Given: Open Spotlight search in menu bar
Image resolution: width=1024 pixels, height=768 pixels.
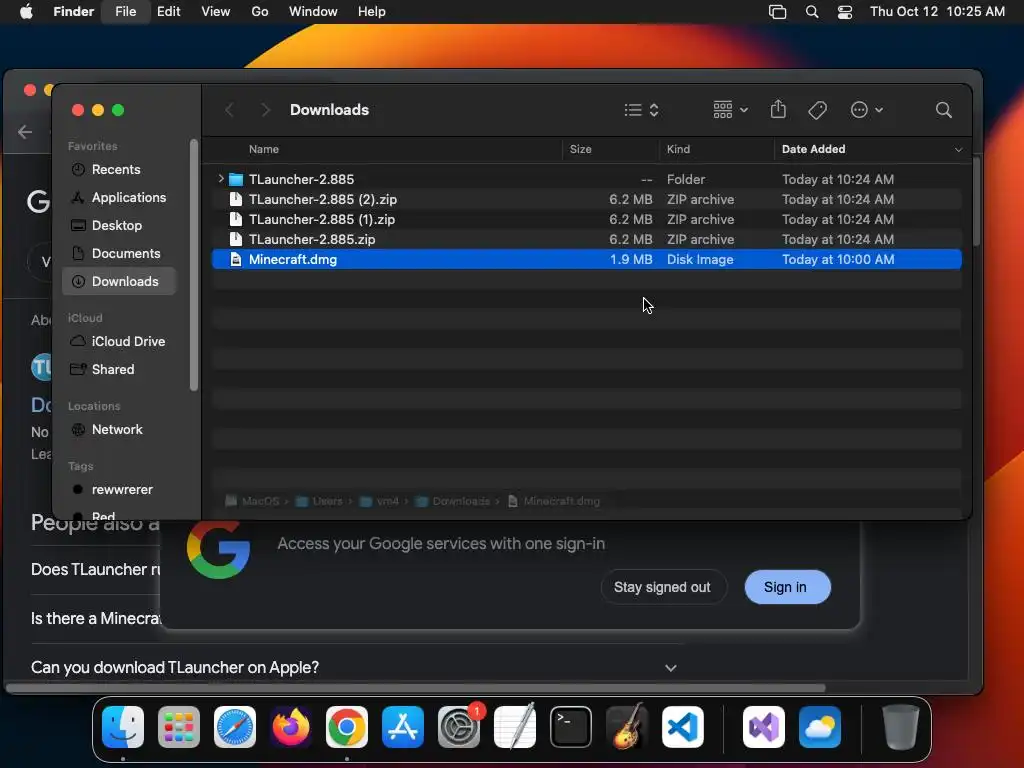Looking at the screenshot, I should pyautogui.click(x=812, y=12).
